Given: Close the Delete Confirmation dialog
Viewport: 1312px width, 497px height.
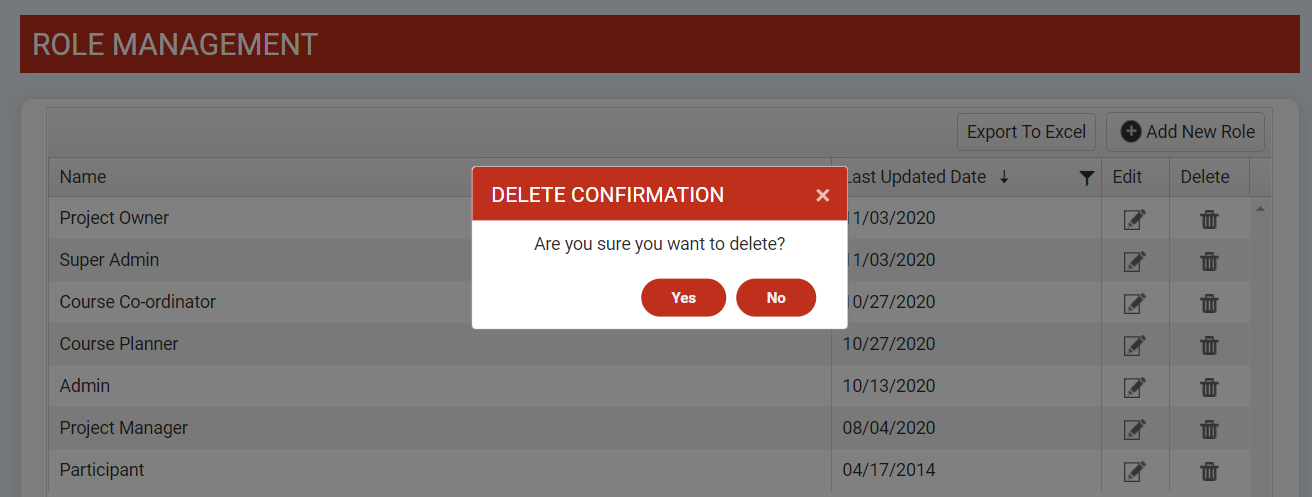Looking at the screenshot, I should (x=822, y=195).
